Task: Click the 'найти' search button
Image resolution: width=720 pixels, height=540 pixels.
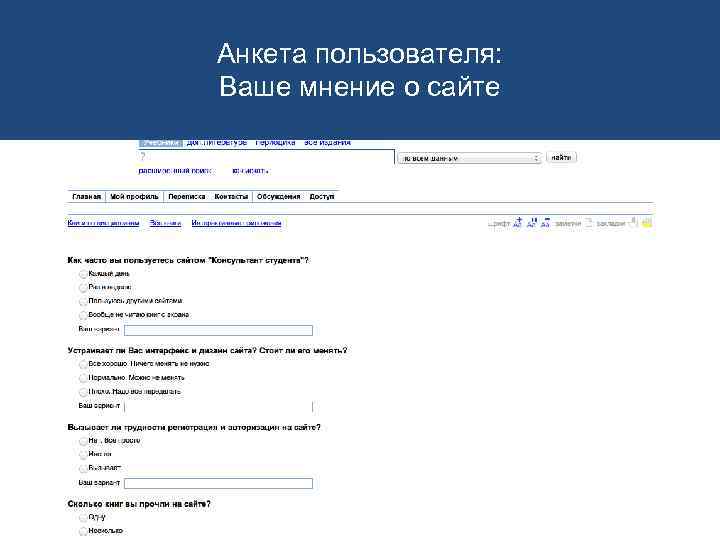Action: click(561, 158)
